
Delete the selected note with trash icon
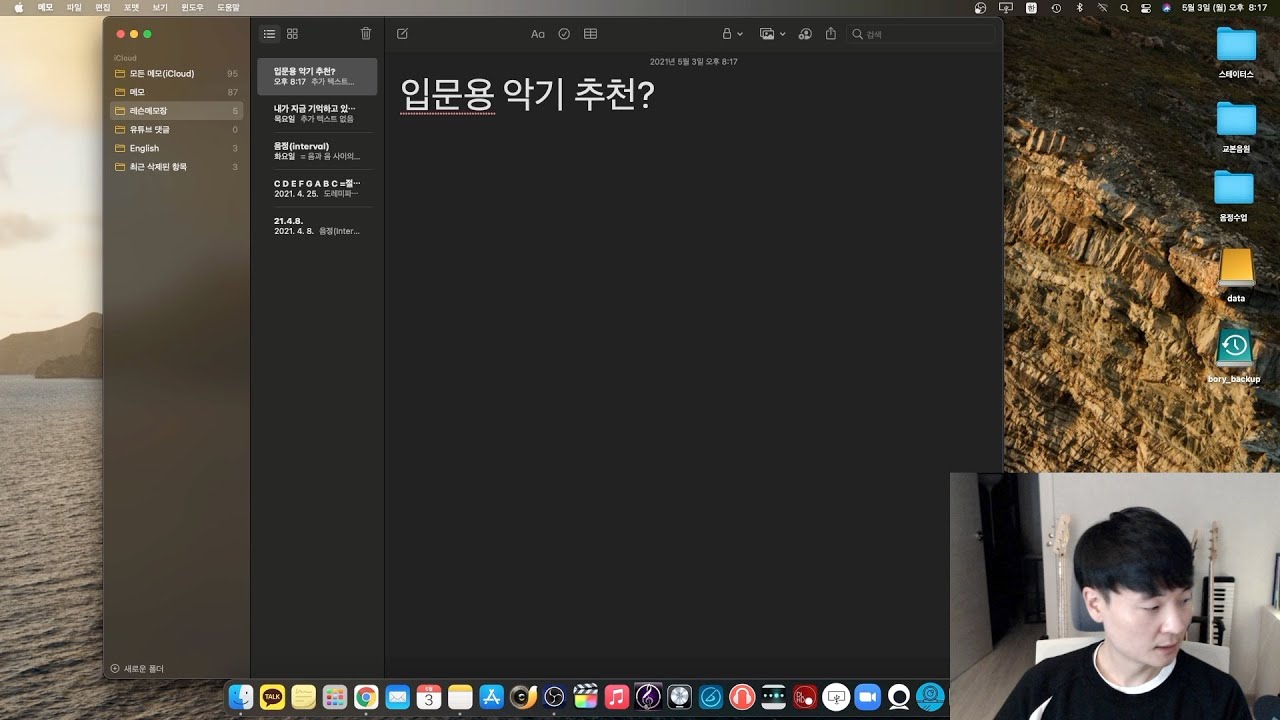click(366, 34)
